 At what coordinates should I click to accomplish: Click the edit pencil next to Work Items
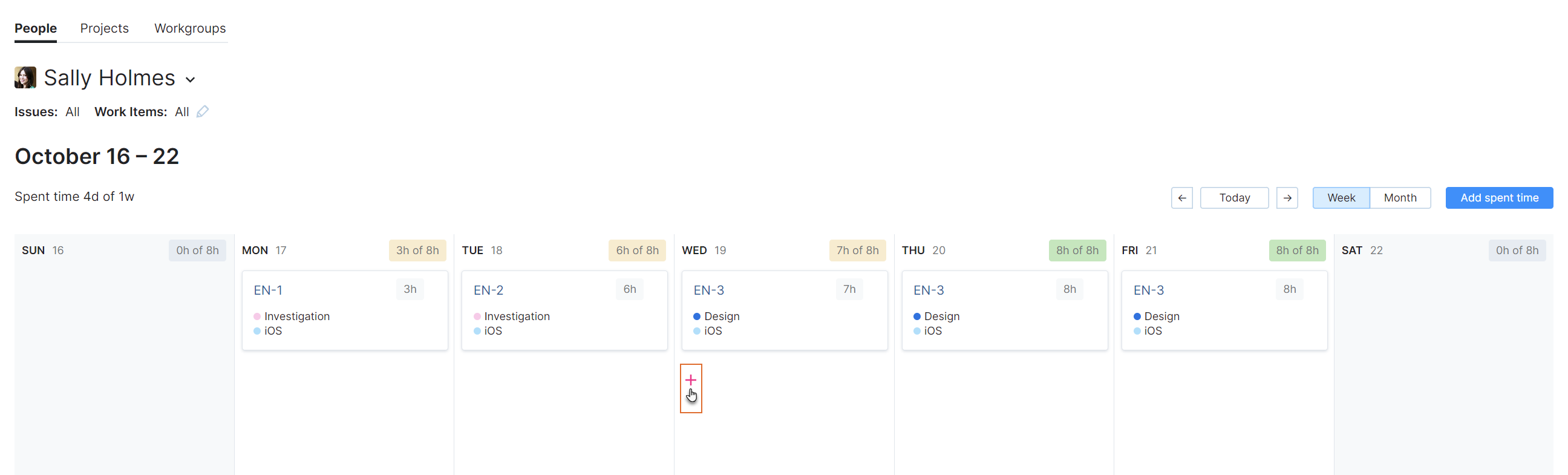[203, 111]
